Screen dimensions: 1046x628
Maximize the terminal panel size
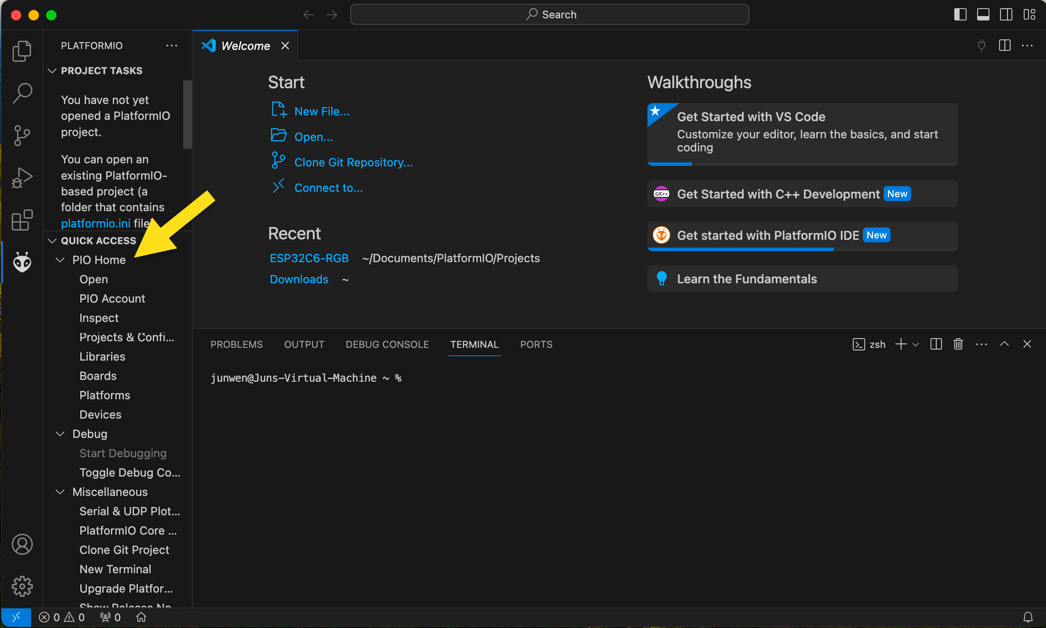(x=1004, y=344)
